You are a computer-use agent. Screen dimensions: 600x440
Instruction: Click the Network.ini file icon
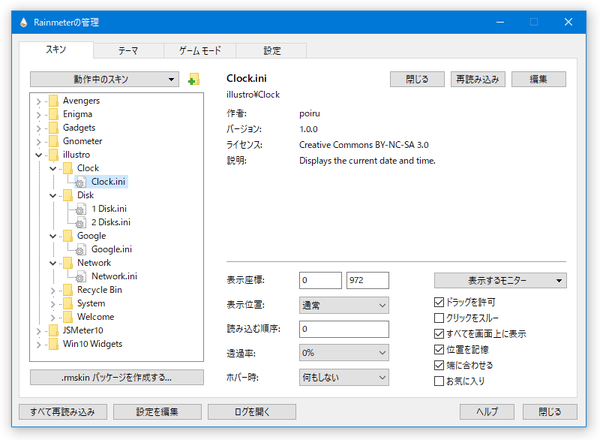click(x=81, y=276)
